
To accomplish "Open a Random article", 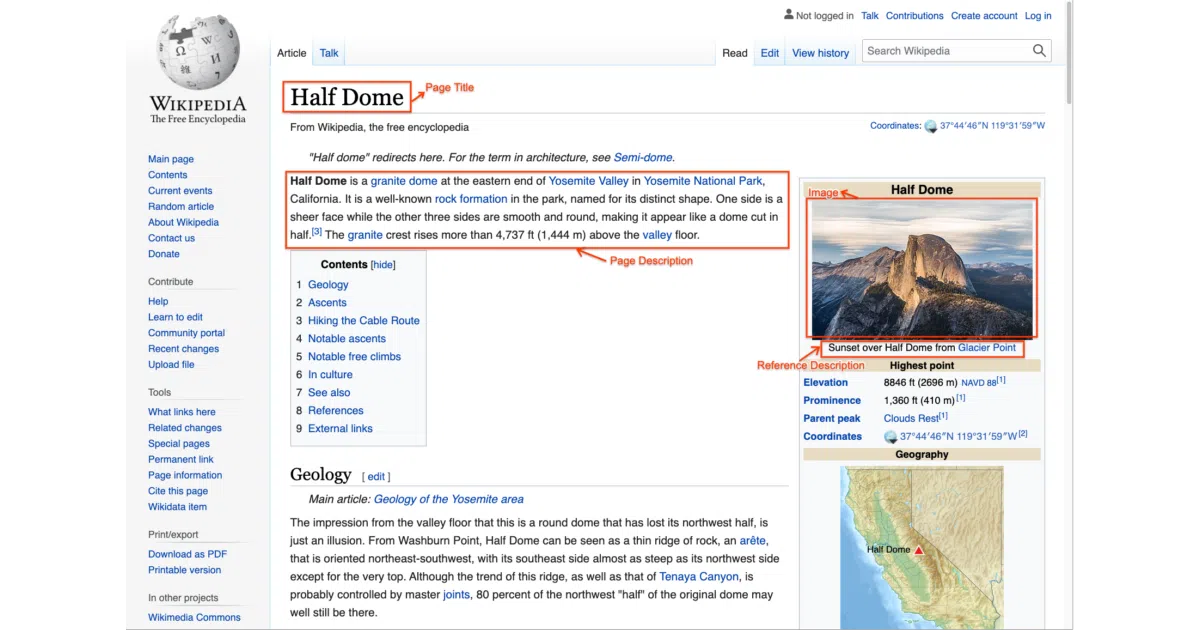I will (181, 207).
